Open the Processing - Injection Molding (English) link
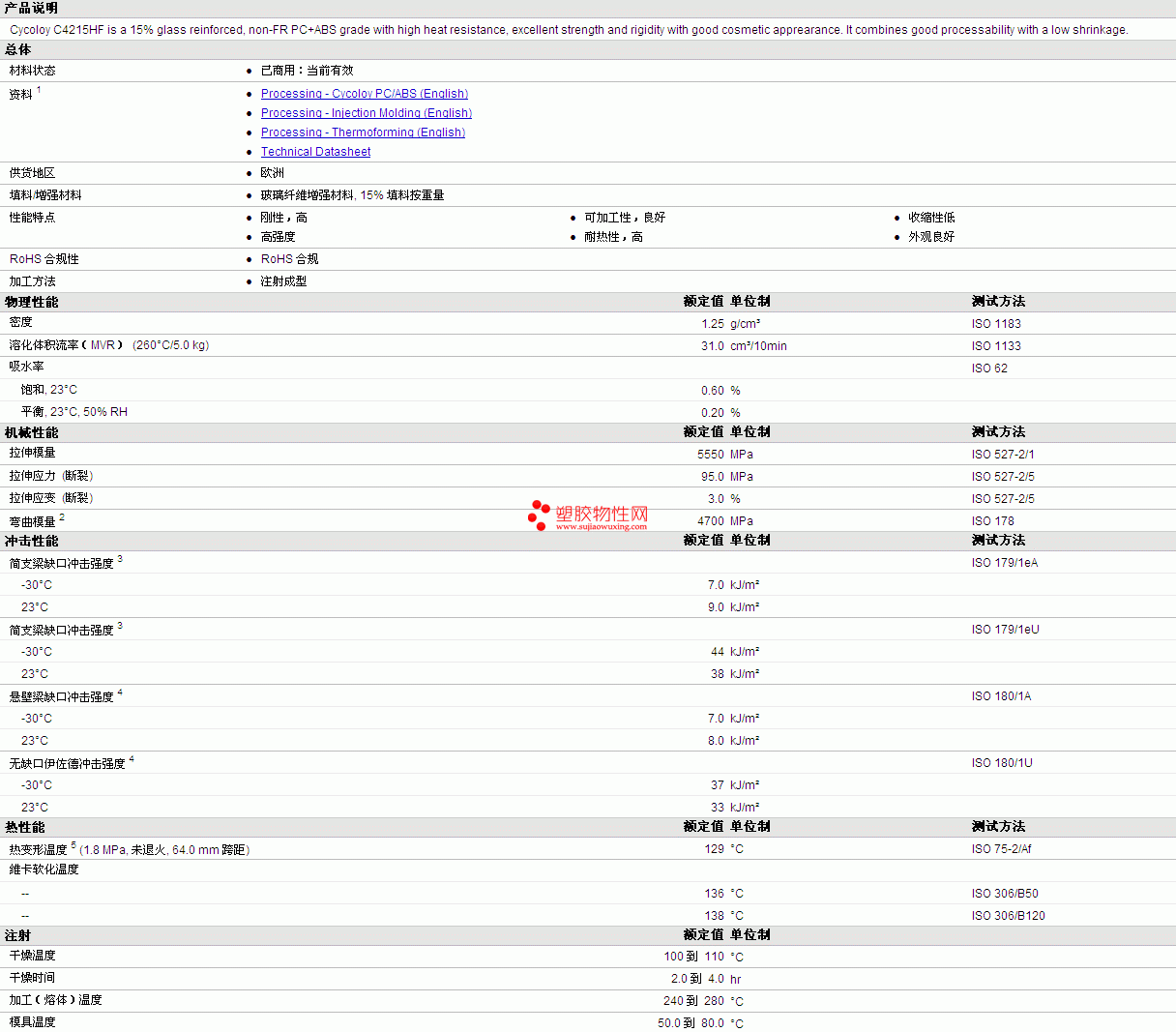 tap(367, 113)
